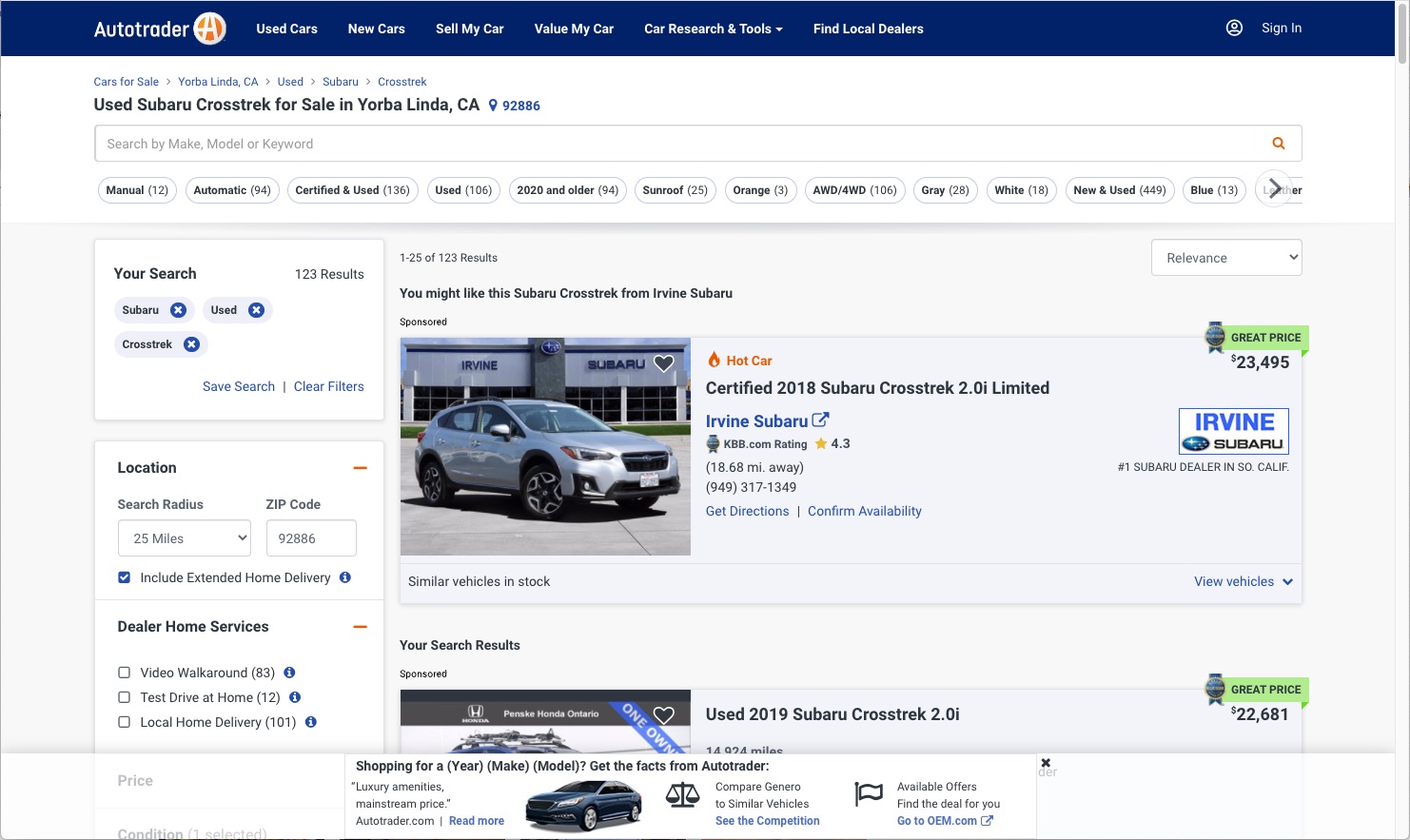Open New Cars in navigation bar

point(377,29)
